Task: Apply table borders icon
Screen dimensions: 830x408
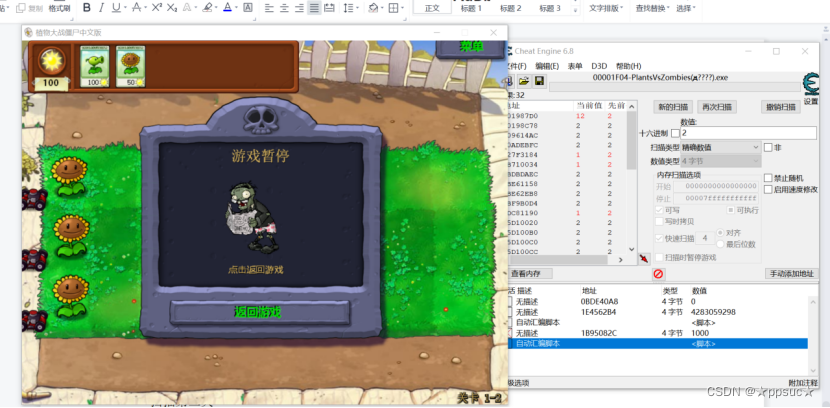Action: 393,8
